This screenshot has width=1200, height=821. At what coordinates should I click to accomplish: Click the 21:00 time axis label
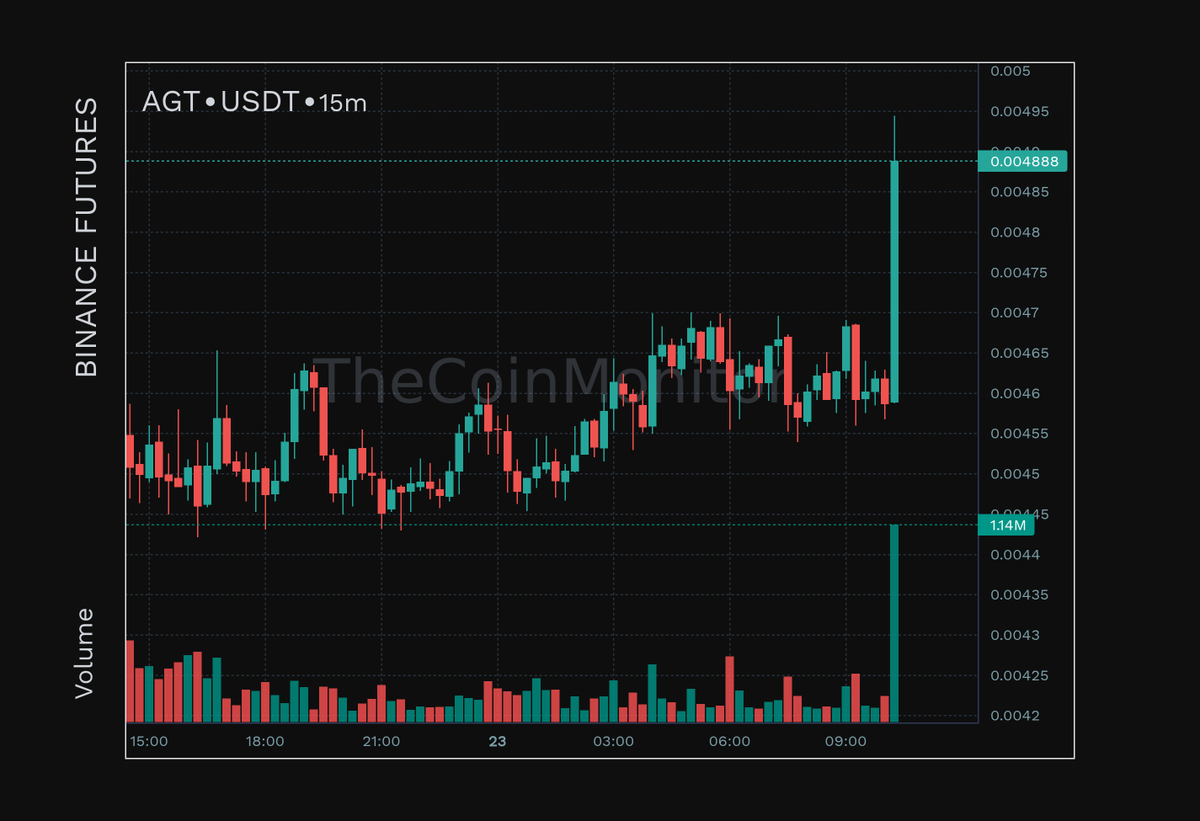click(x=381, y=741)
